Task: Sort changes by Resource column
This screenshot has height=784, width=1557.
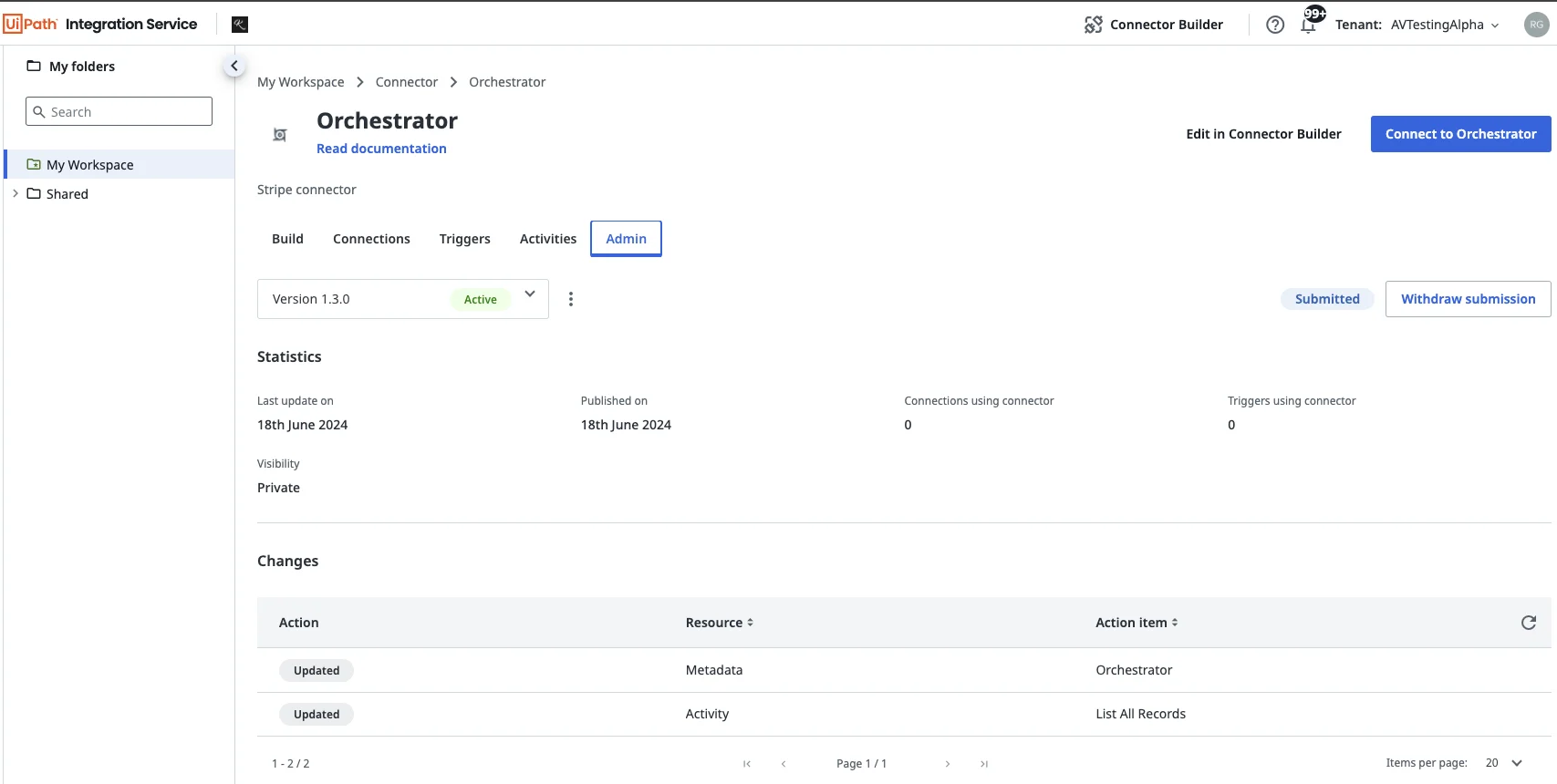Action: (x=719, y=623)
